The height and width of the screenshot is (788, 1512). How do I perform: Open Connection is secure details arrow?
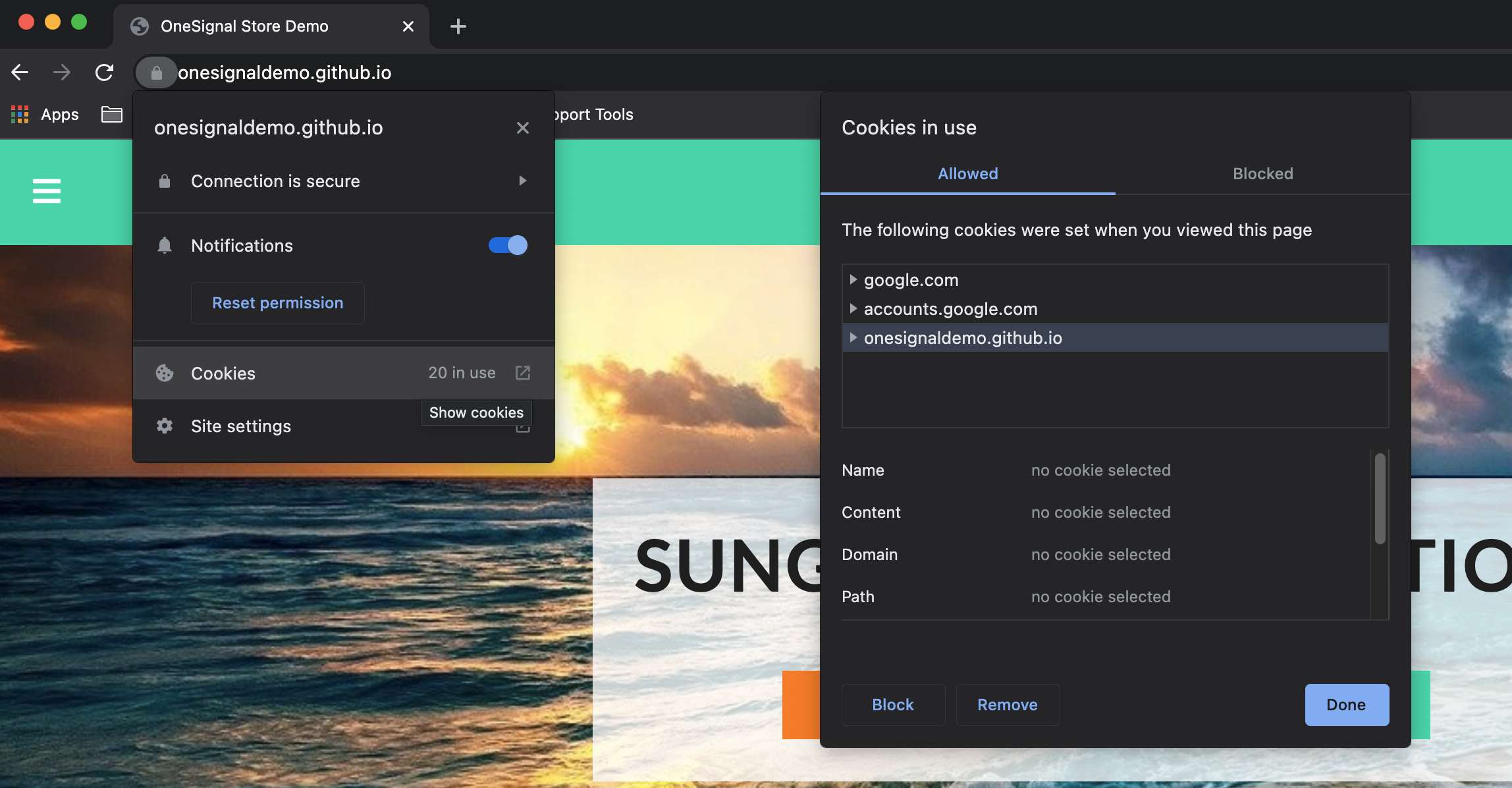click(x=522, y=181)
